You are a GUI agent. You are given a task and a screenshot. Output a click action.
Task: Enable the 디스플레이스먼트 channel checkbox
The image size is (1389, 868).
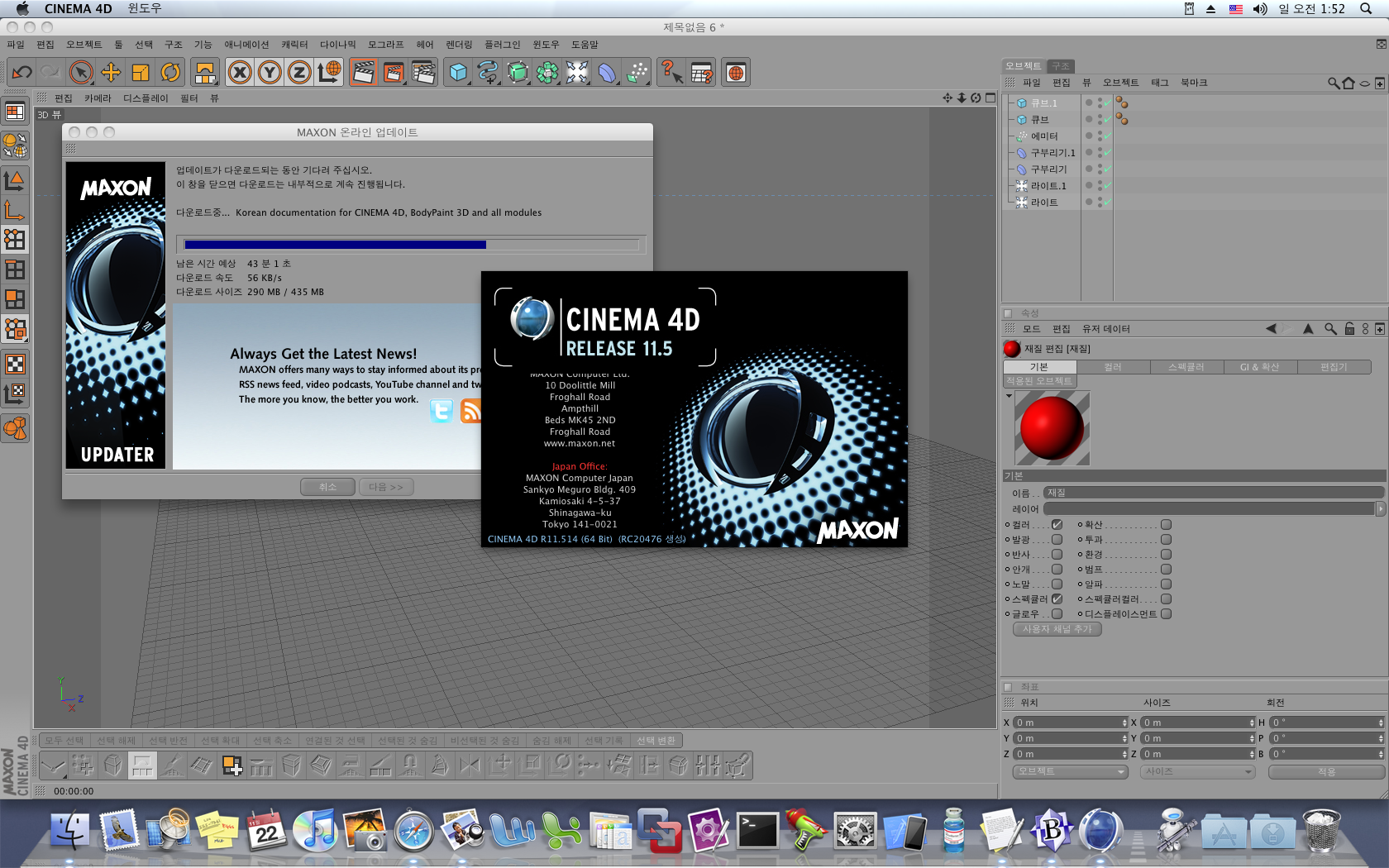pyautogui.click(x=1166, y=614)
